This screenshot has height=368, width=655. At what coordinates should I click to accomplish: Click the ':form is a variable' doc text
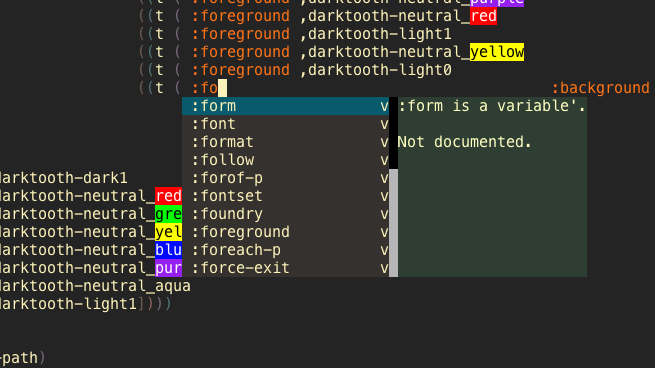tap(492, 106)
